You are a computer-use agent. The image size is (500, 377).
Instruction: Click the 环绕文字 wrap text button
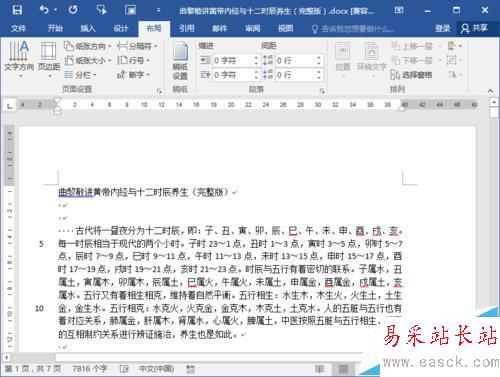[371, 60]
